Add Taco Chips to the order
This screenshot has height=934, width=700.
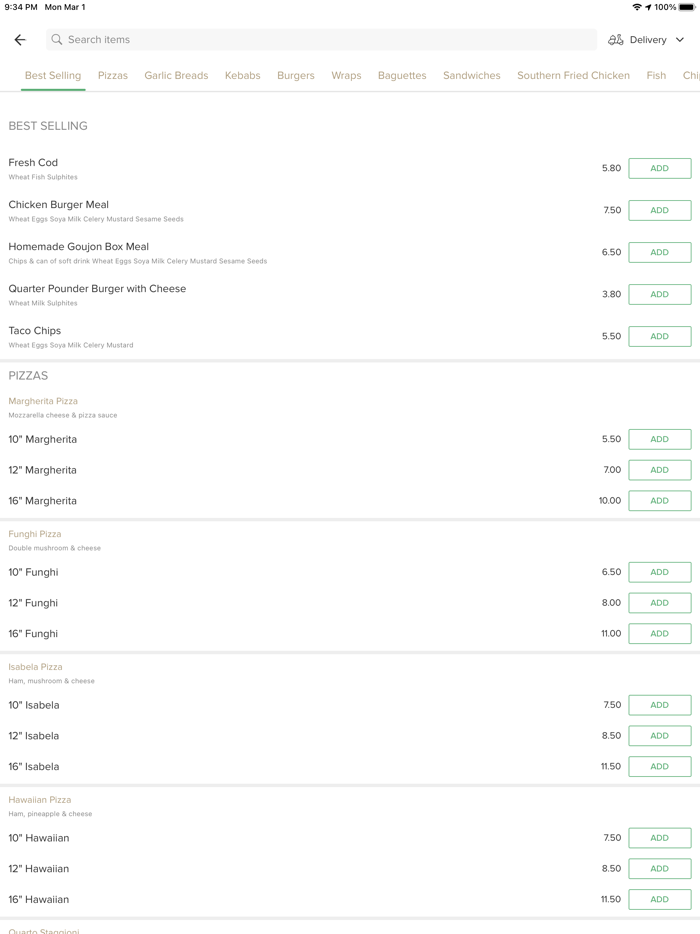[659, 337]
